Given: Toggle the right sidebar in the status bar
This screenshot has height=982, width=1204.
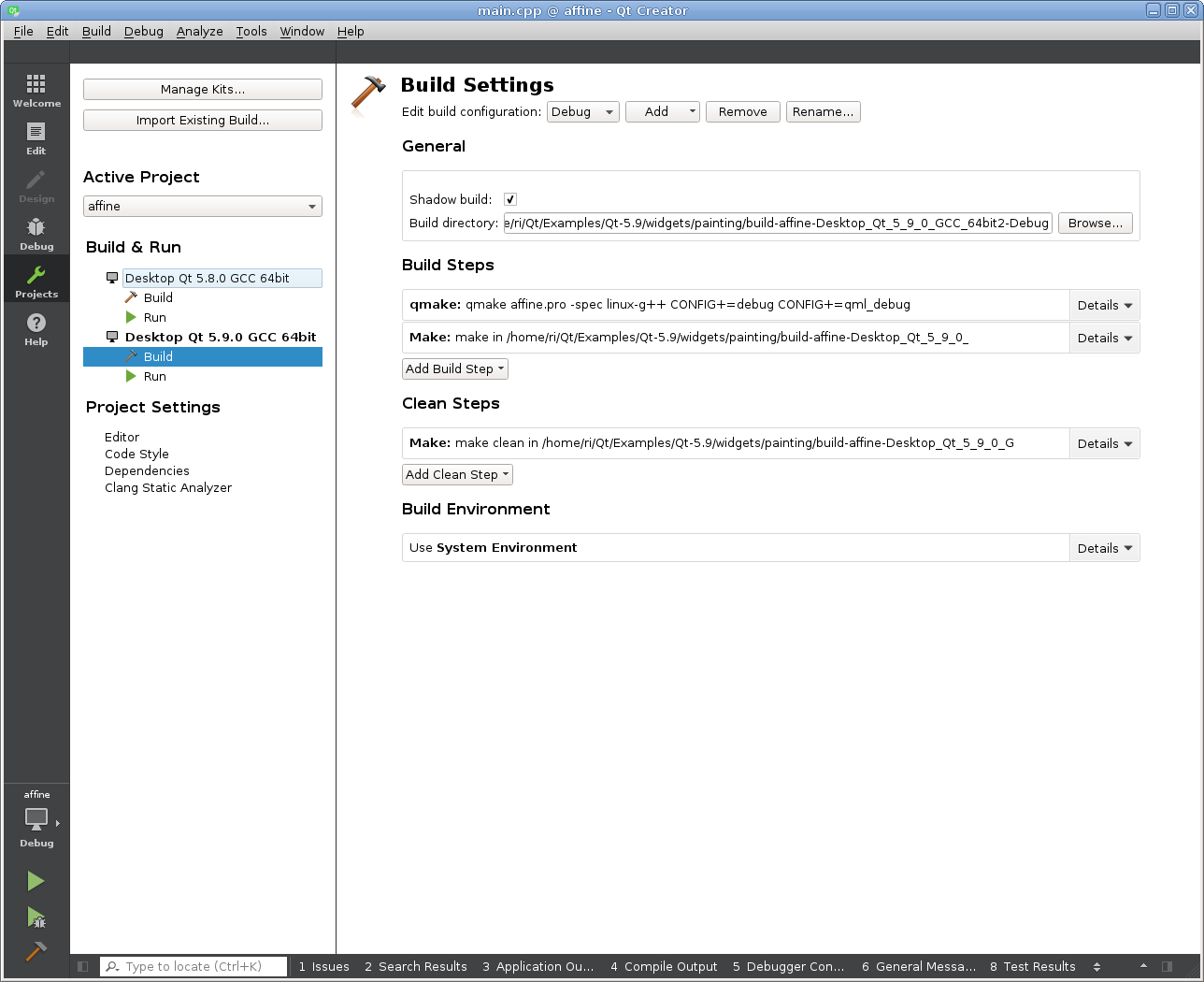Looking at the screenshot, I should (1167, 966).
